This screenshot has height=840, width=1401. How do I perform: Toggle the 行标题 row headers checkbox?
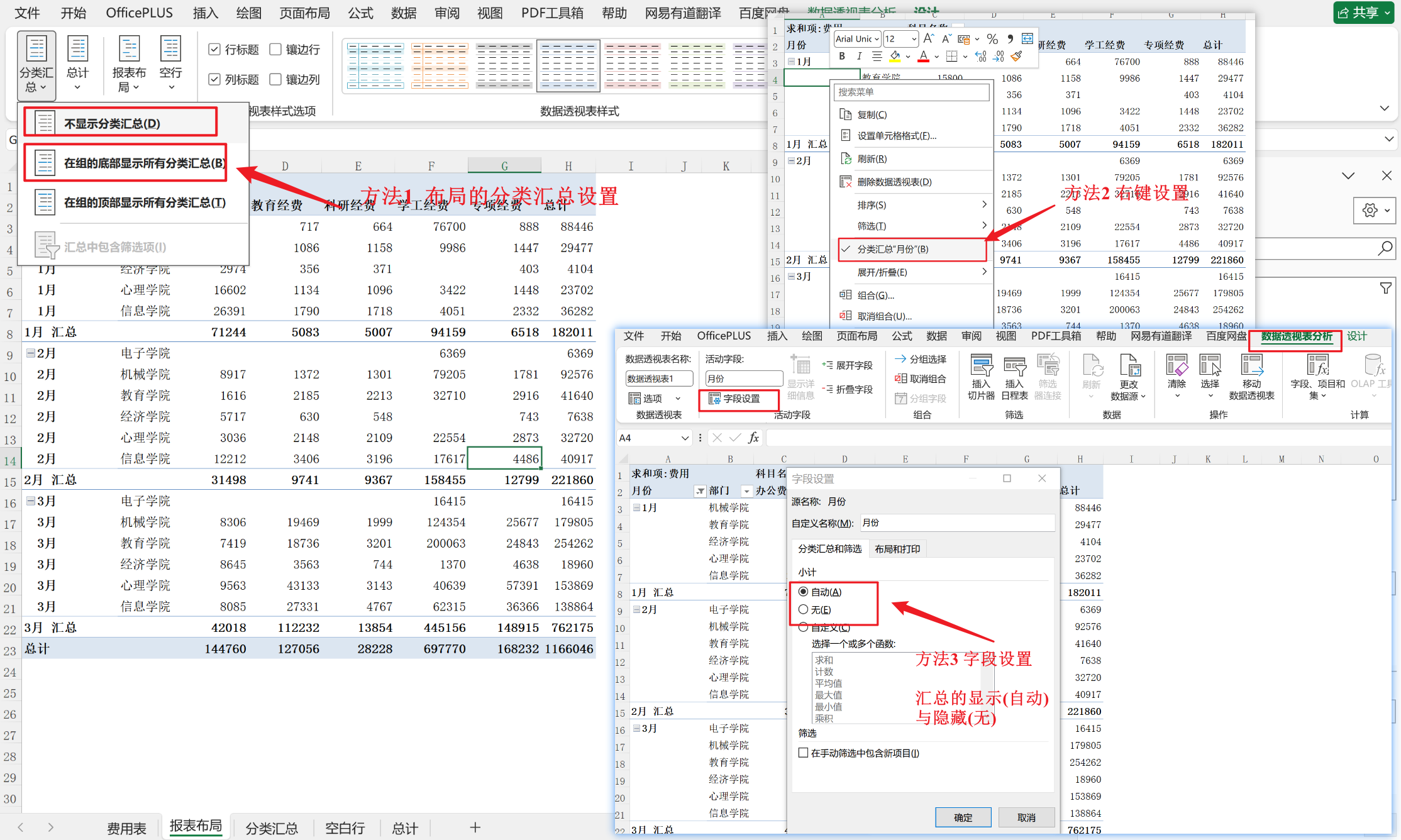214,49
